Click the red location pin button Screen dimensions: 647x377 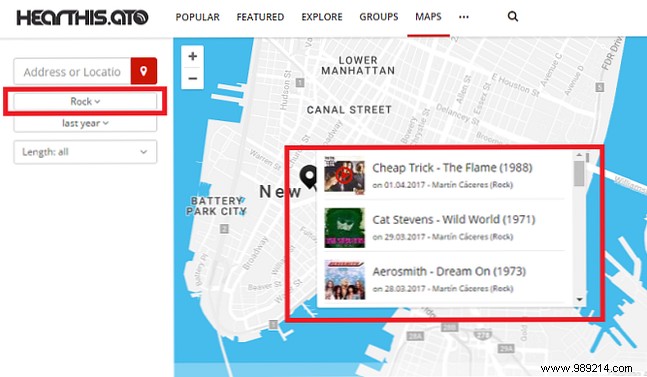[x=144, y=71]
